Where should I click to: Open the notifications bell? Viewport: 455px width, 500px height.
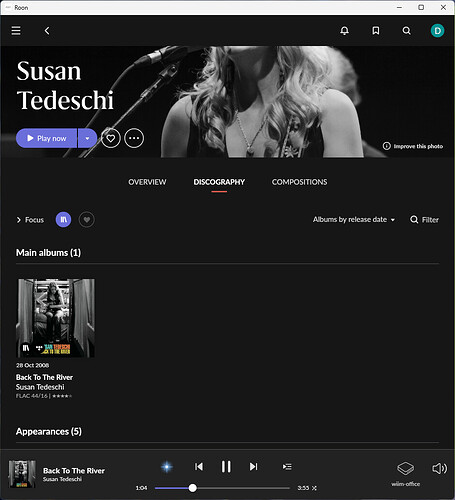(344, 31)
